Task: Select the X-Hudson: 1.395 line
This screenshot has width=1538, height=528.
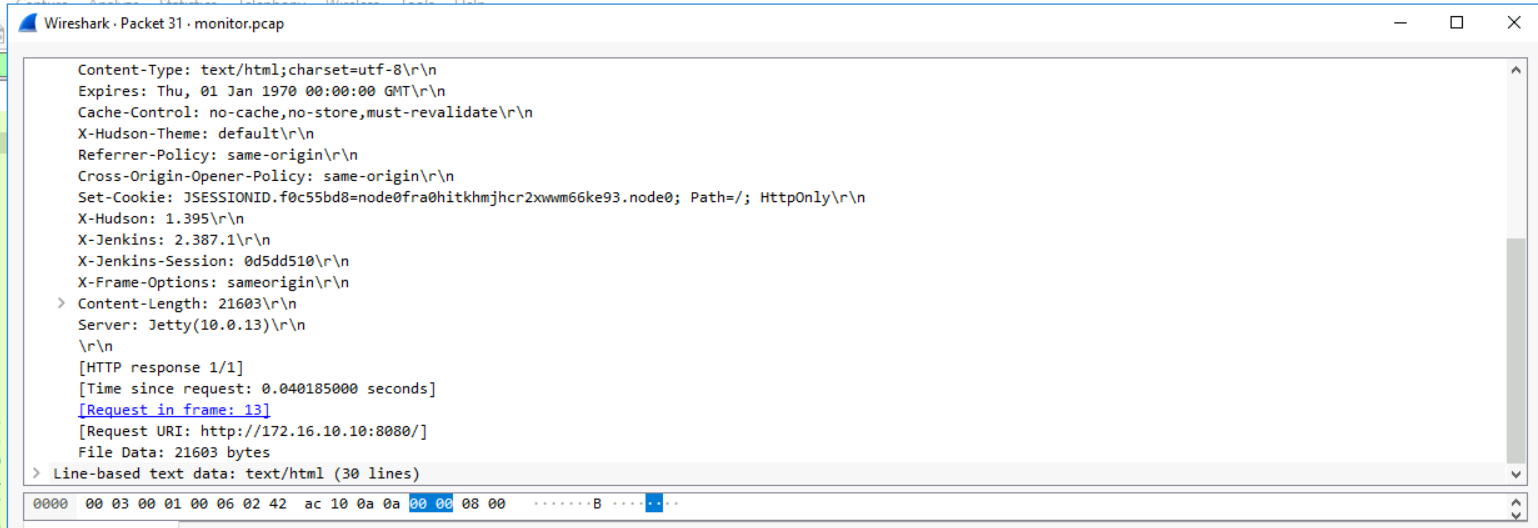Action: coord(161,218)
